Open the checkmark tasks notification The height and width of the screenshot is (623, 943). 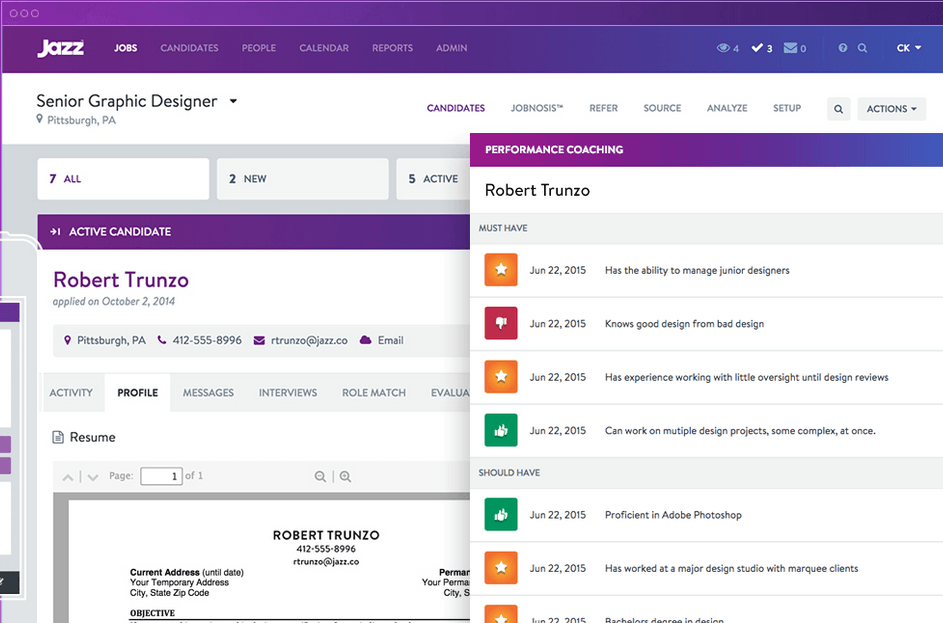coord(757,48)
